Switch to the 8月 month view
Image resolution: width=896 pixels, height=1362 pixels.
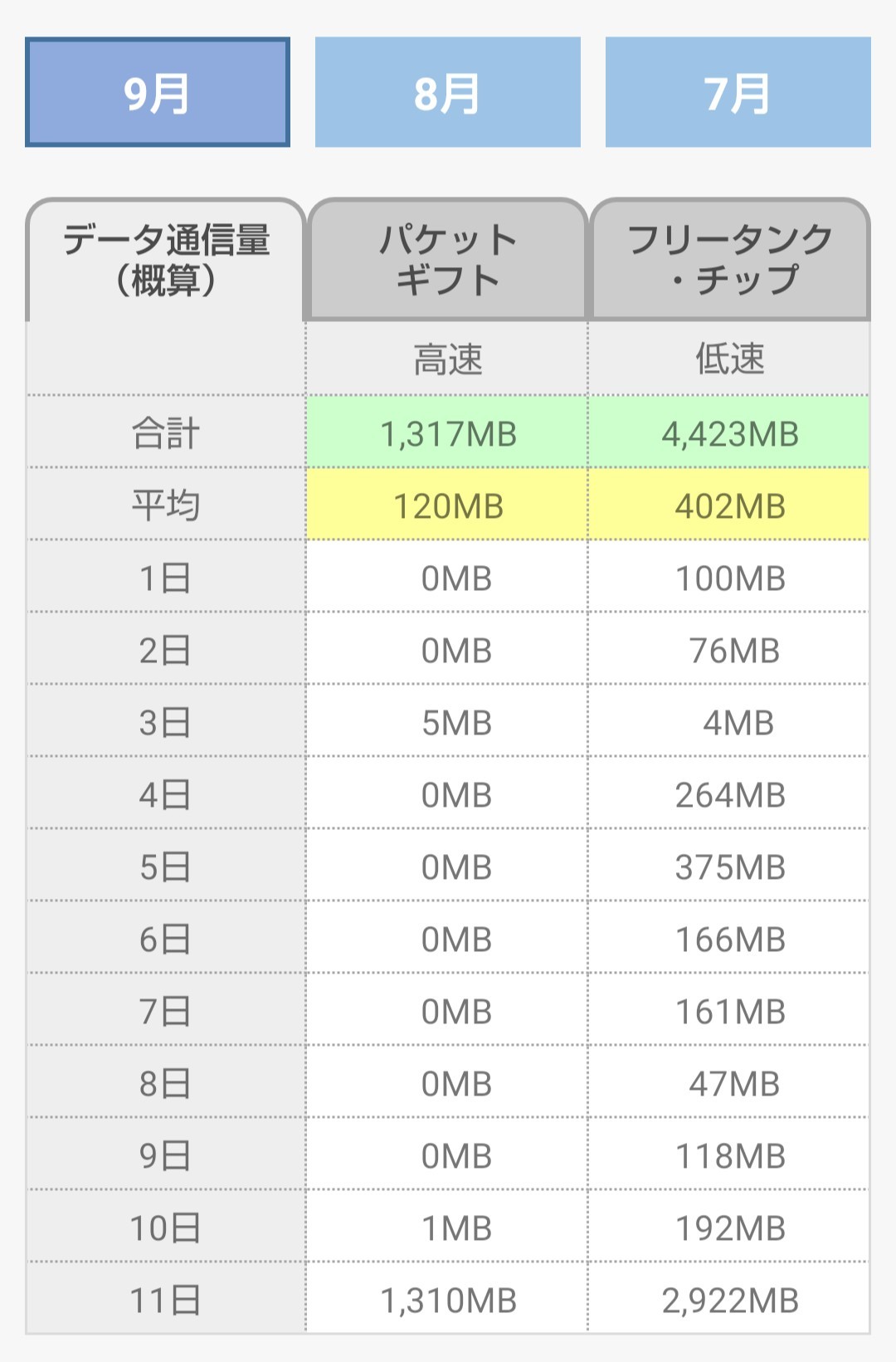click(x=447, y=92)
